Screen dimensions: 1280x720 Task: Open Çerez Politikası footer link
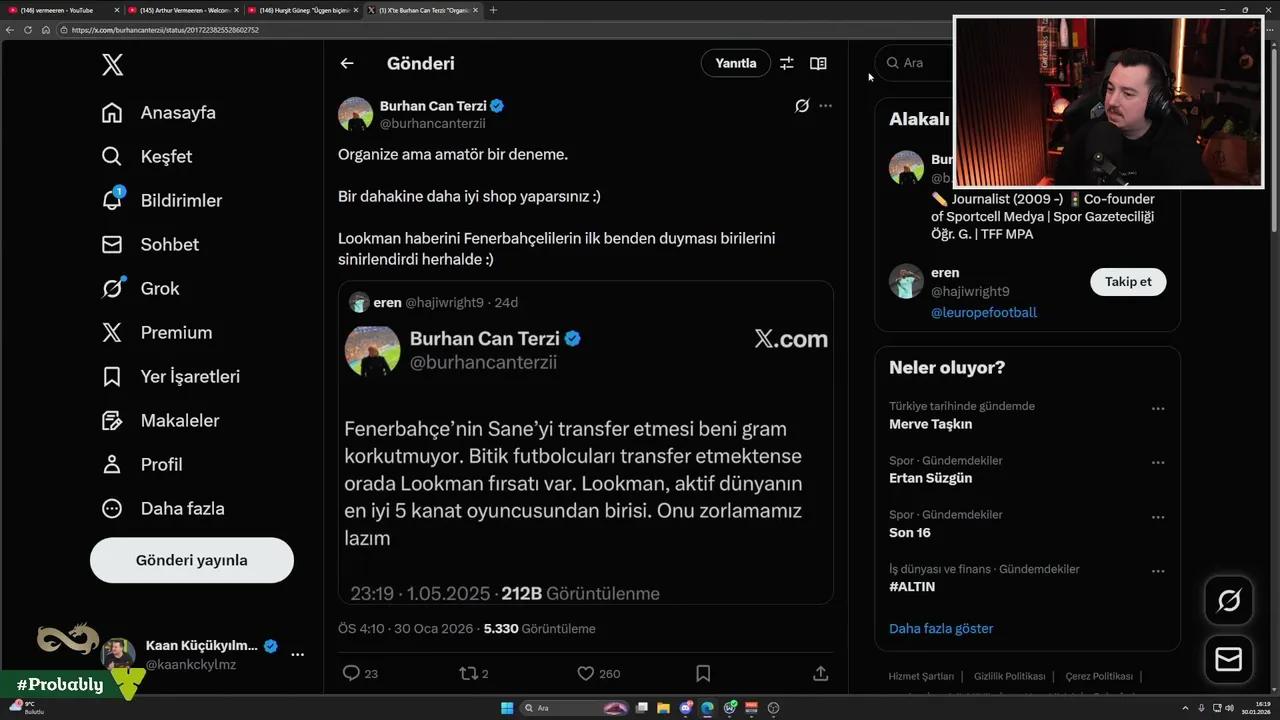pos(1099,677)
